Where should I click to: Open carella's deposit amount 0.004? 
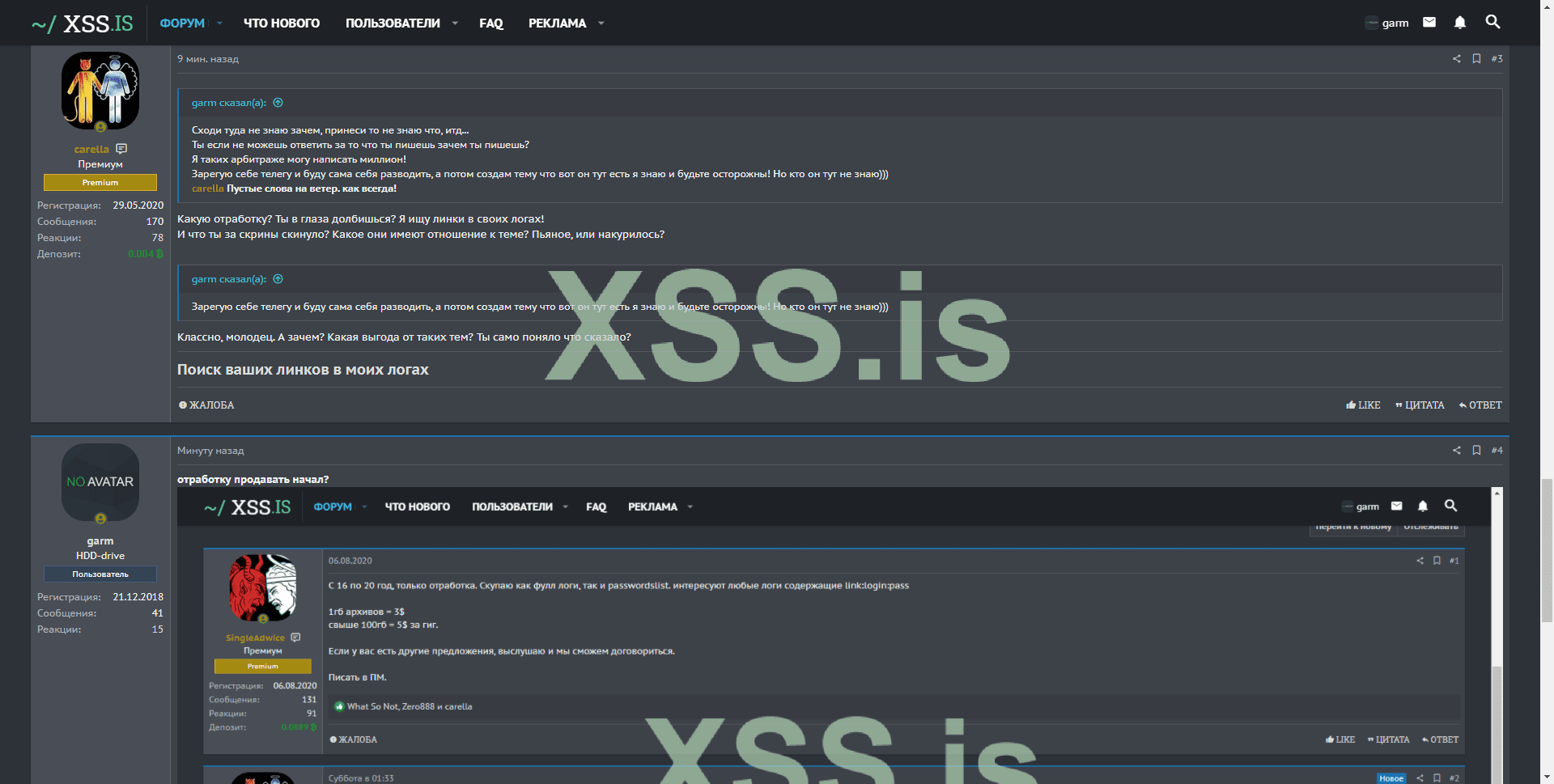[x=146, y=254]
